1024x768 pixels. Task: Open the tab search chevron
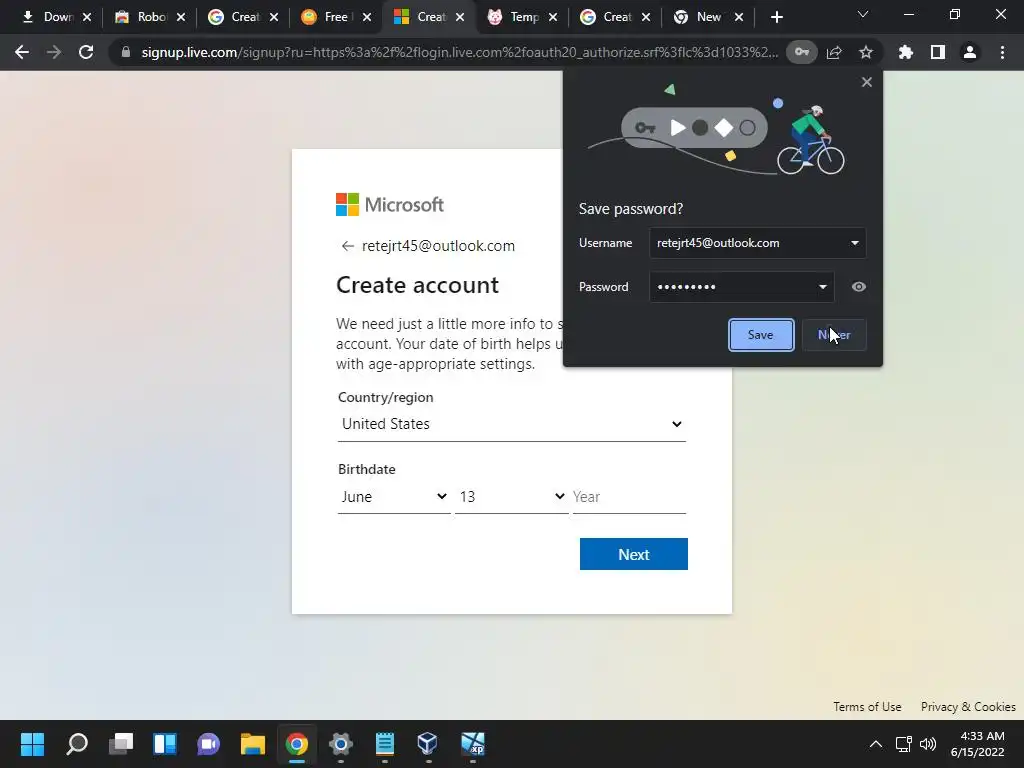pyautogui.click(x=863, y=14)
